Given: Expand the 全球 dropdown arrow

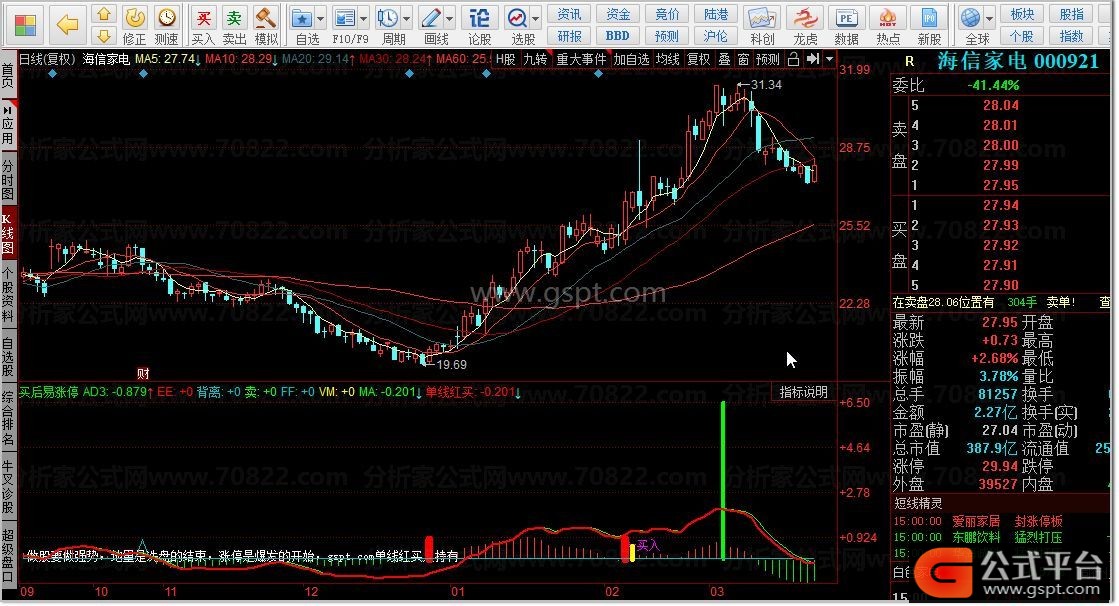Looking at the screenshot, I should click(x=989, y=18).
